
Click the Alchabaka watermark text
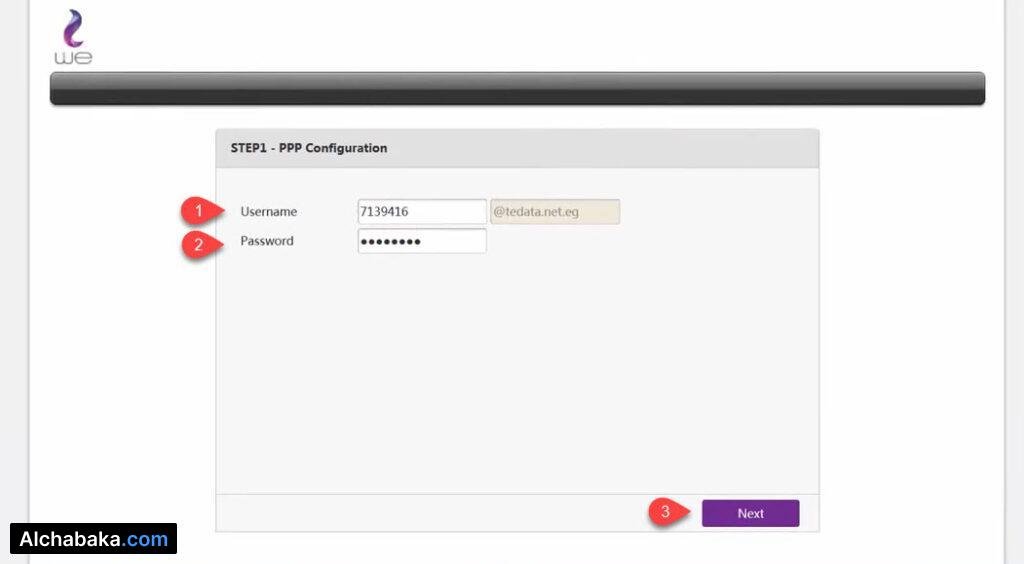pyautogui.click(x=72, y=539)
